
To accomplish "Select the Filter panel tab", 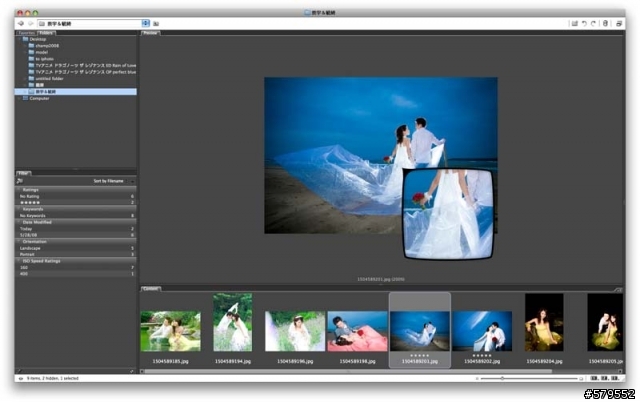I will click(x=24, y=173).
